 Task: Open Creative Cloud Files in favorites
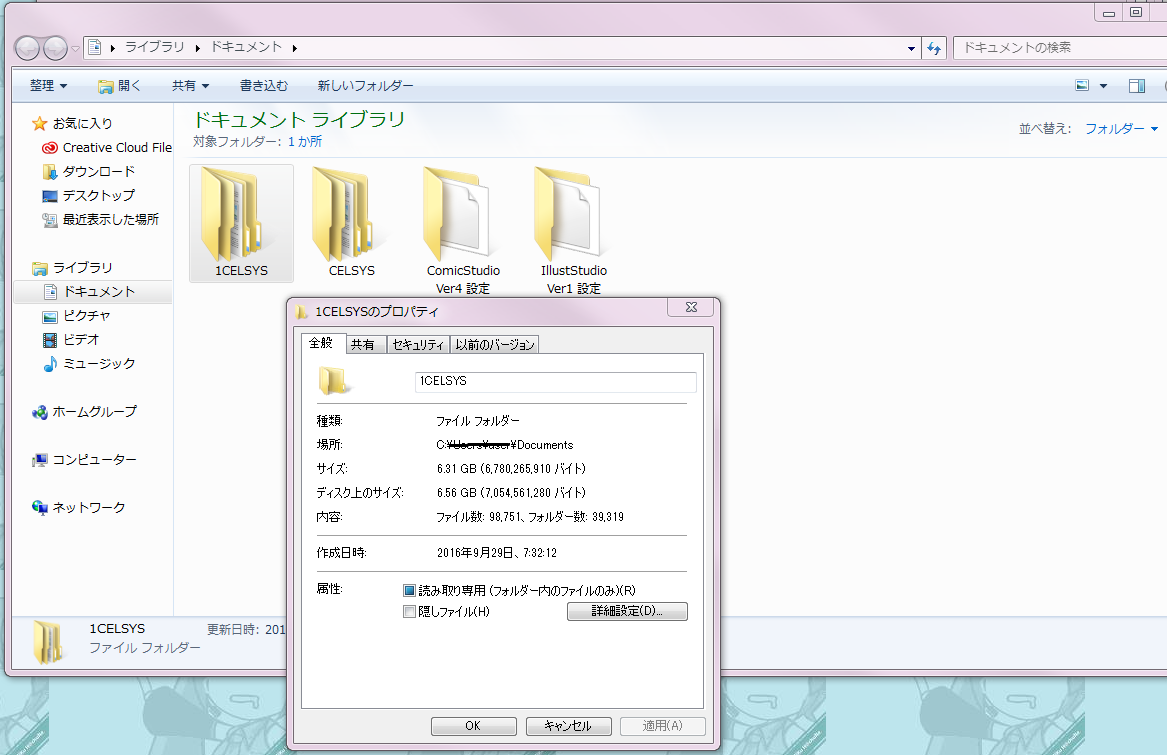coord(106,147)
